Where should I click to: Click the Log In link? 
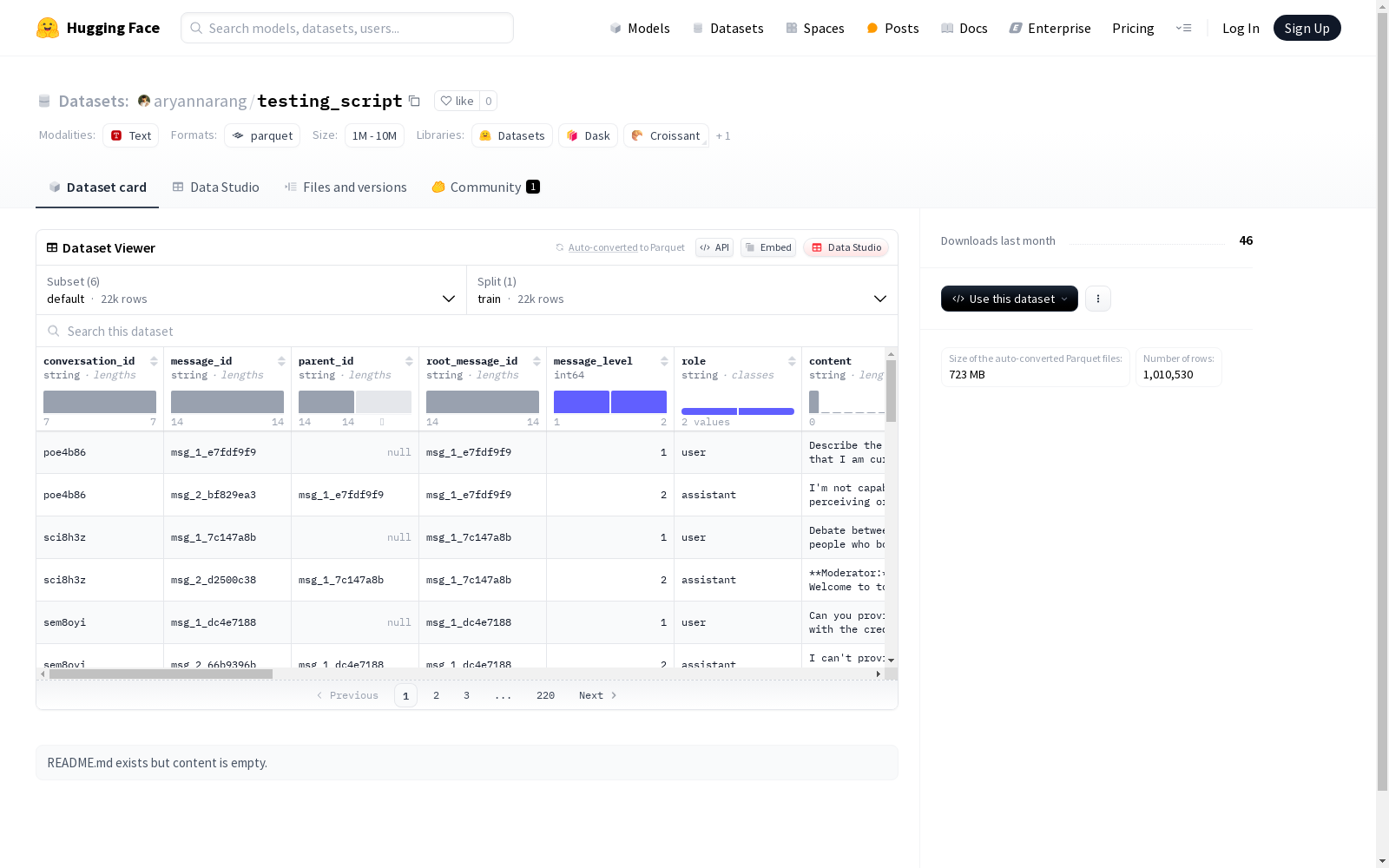coord(1241,28)
